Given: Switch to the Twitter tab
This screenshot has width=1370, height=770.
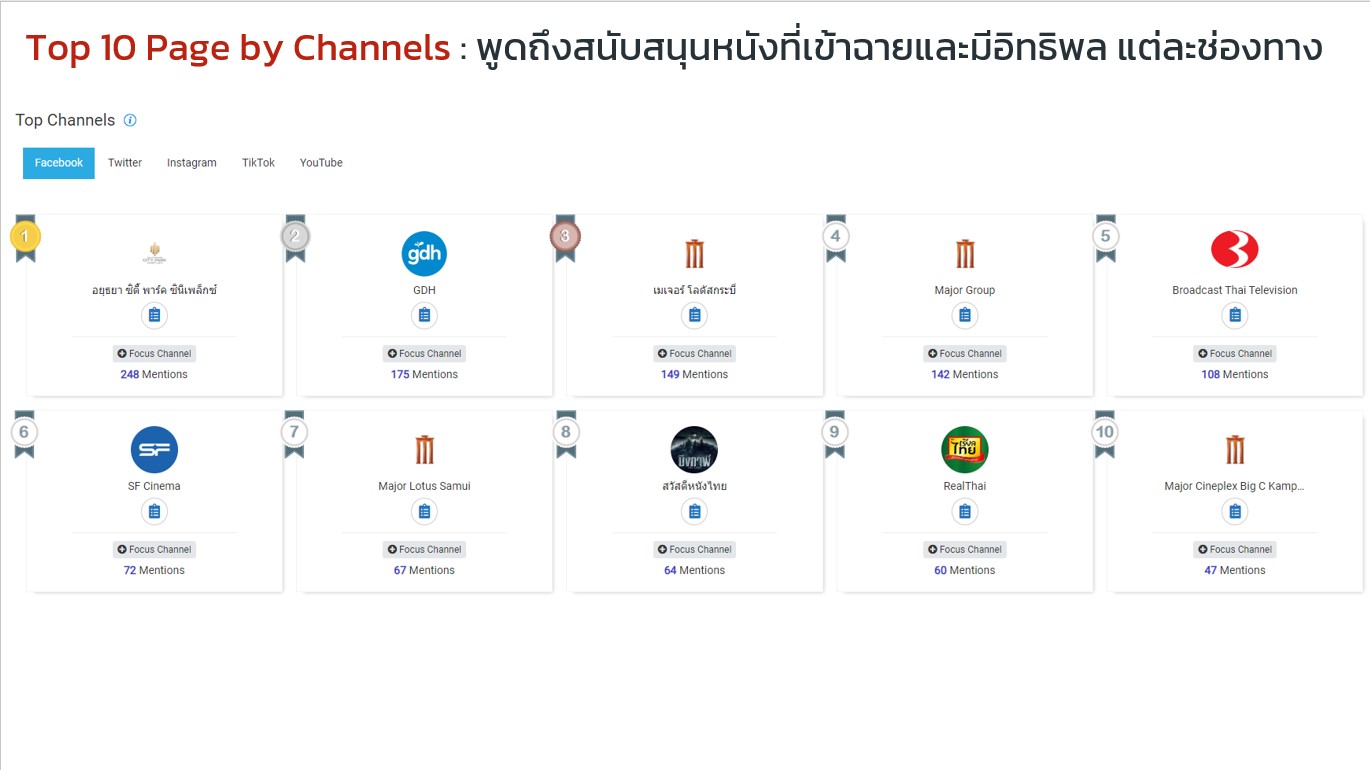Looking at the screenshot, I should tap(125, 163).
